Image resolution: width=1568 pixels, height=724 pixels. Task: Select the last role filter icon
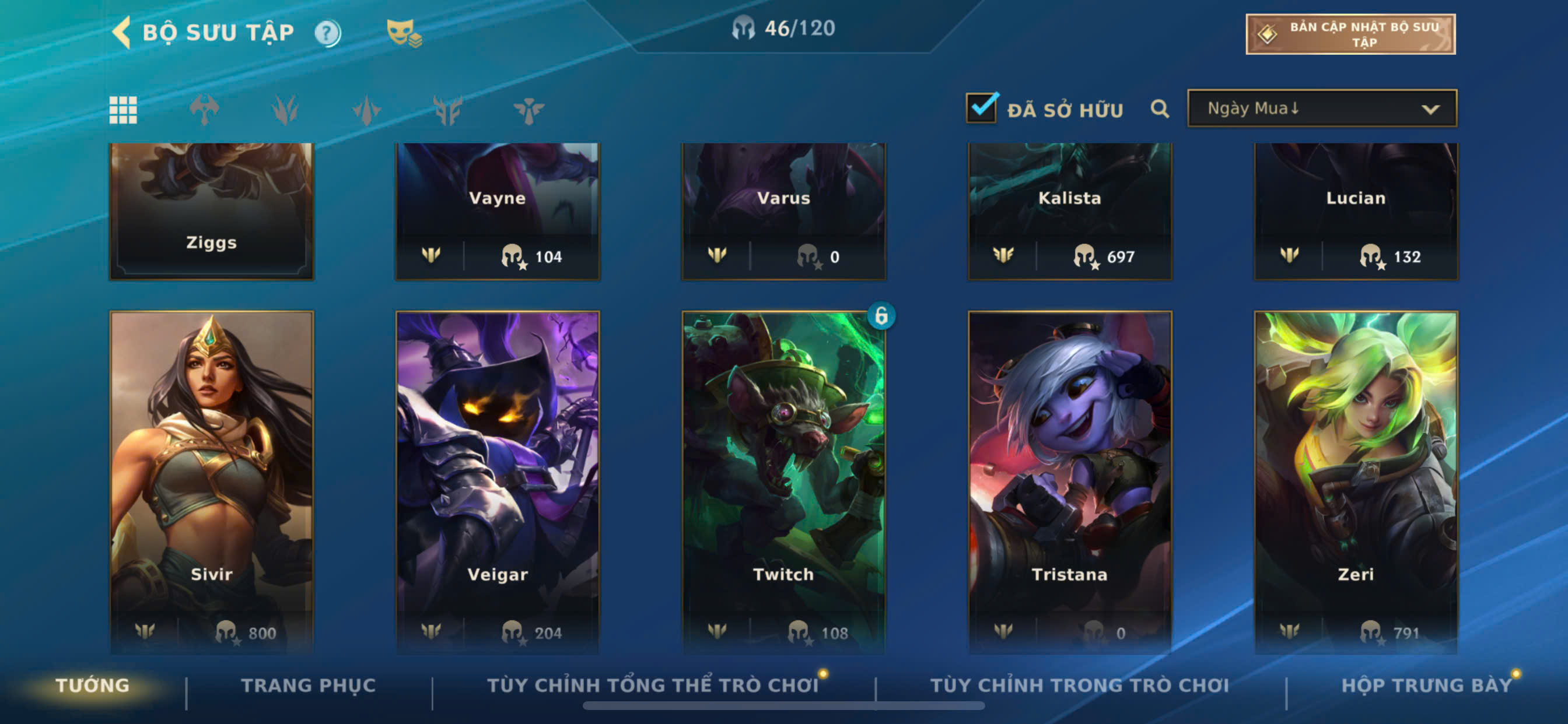pyautogui.click(x=528, y=110)
